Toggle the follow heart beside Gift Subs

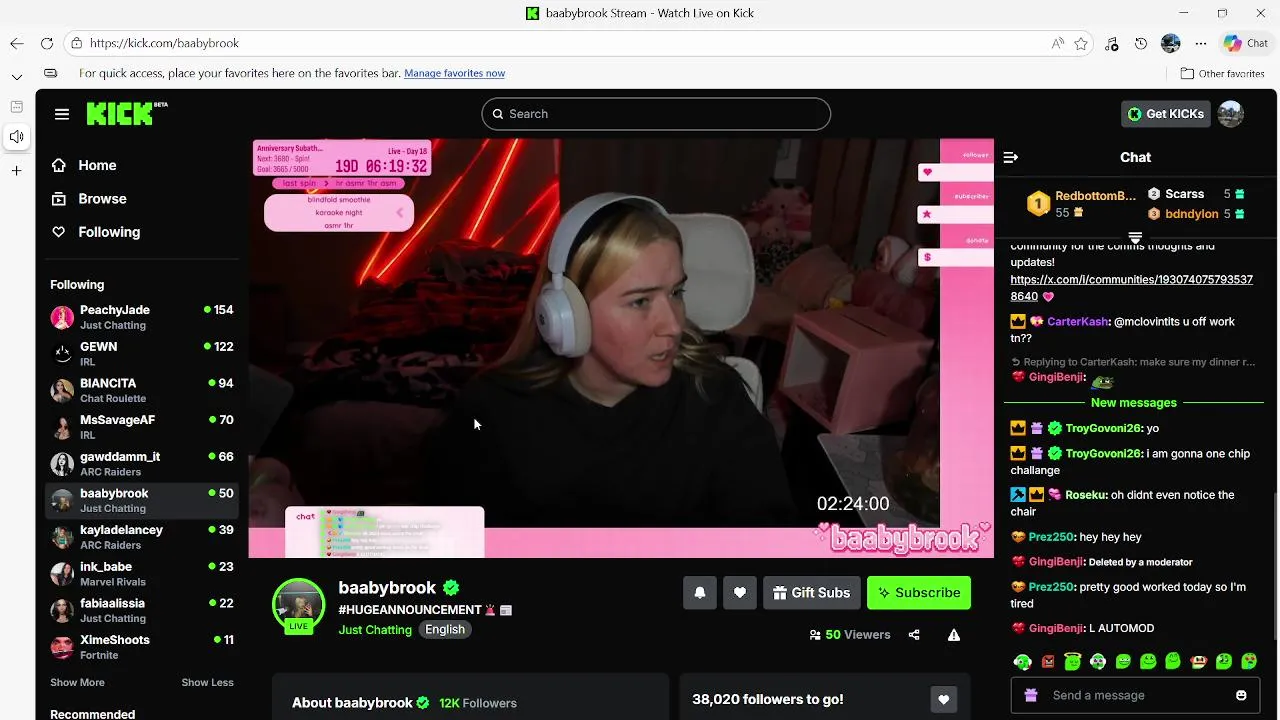coord(740,593)
